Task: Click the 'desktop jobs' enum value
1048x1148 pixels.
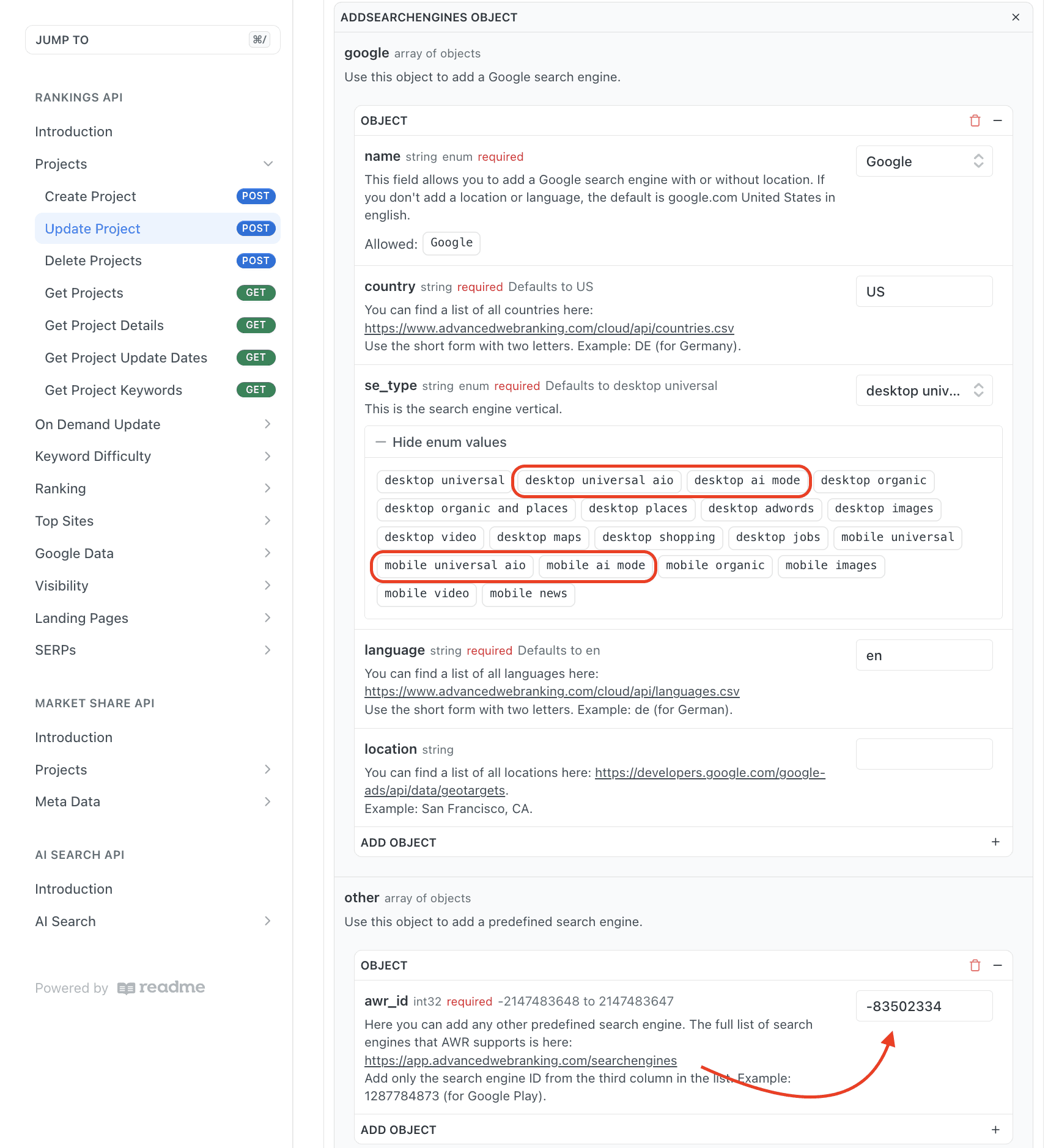Action: [x=778, y=537]
